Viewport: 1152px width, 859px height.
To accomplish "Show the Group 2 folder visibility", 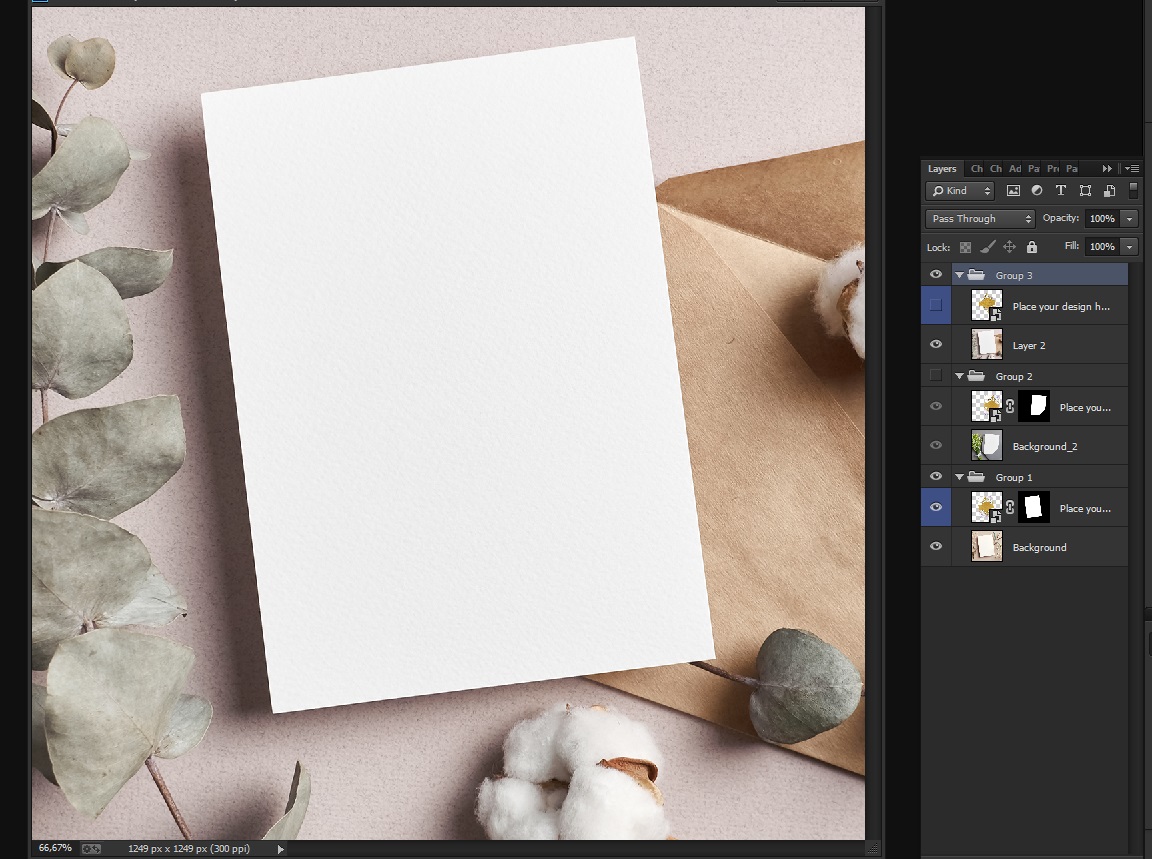I will click(936, 375).
